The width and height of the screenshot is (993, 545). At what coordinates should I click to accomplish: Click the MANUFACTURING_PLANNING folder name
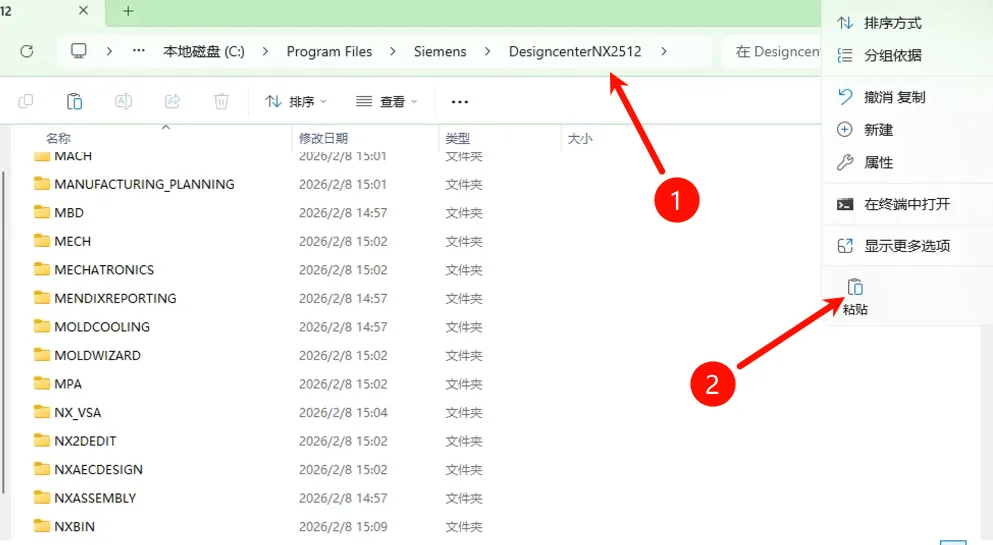(144, 184)
